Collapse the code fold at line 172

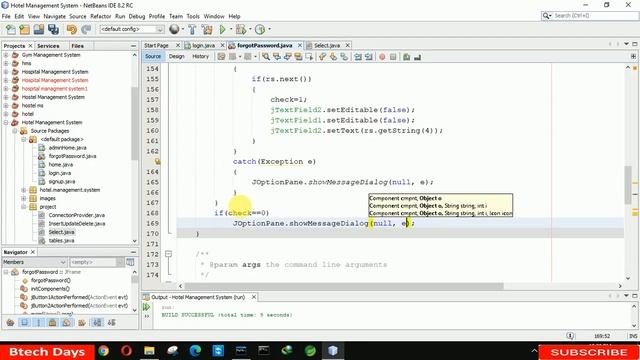168,254
